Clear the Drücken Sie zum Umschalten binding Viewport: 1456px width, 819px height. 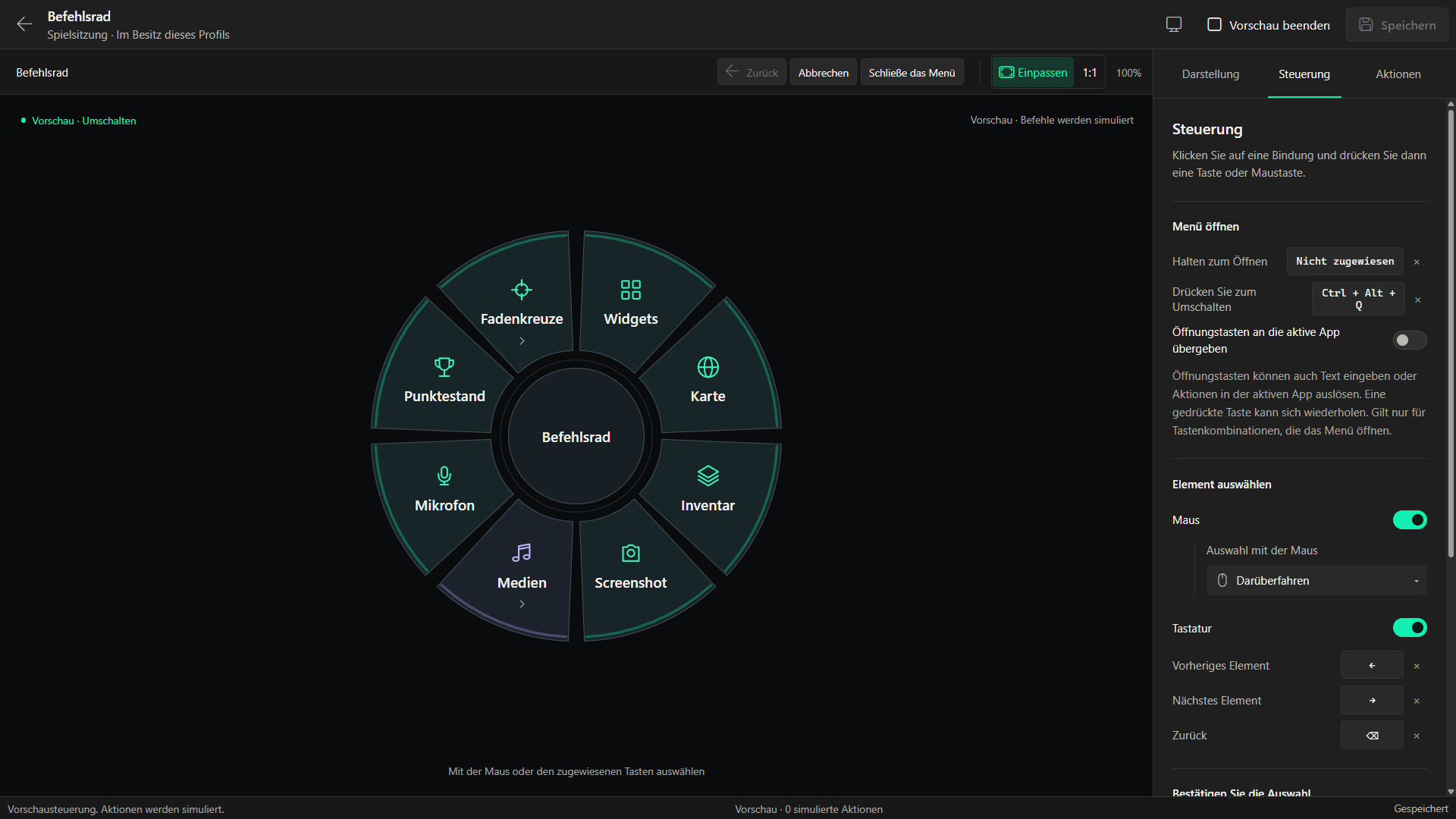(1418, 300)
